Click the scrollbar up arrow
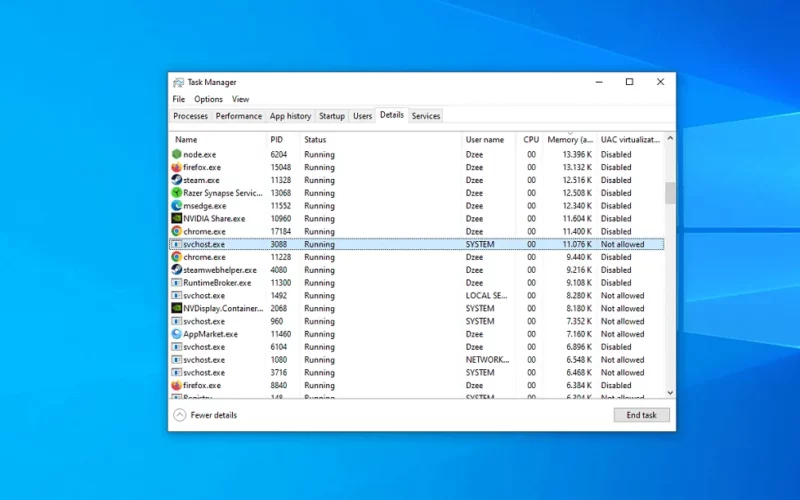800x500 pixels. pos(670,138)
